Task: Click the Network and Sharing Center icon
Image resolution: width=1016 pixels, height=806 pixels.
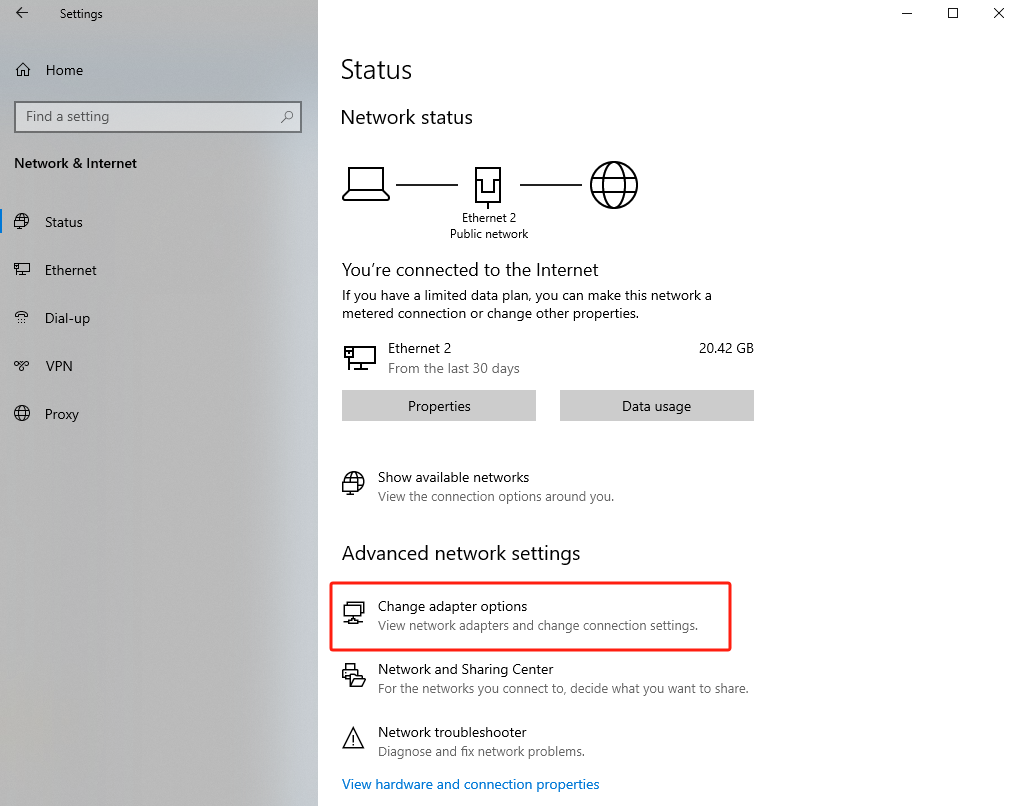Action: (x=353, y=677)
